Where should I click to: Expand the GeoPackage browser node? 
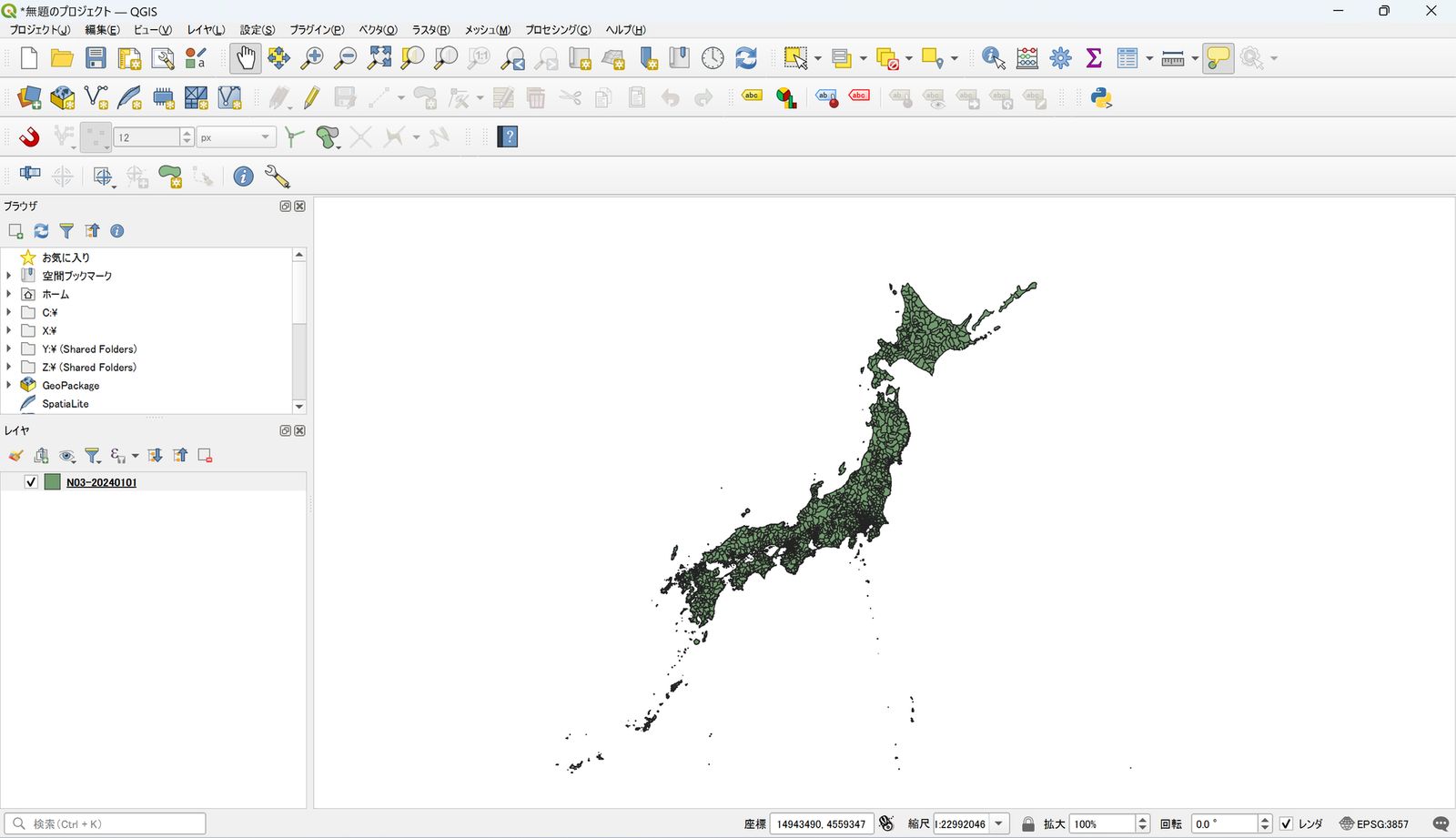[9, 385]
